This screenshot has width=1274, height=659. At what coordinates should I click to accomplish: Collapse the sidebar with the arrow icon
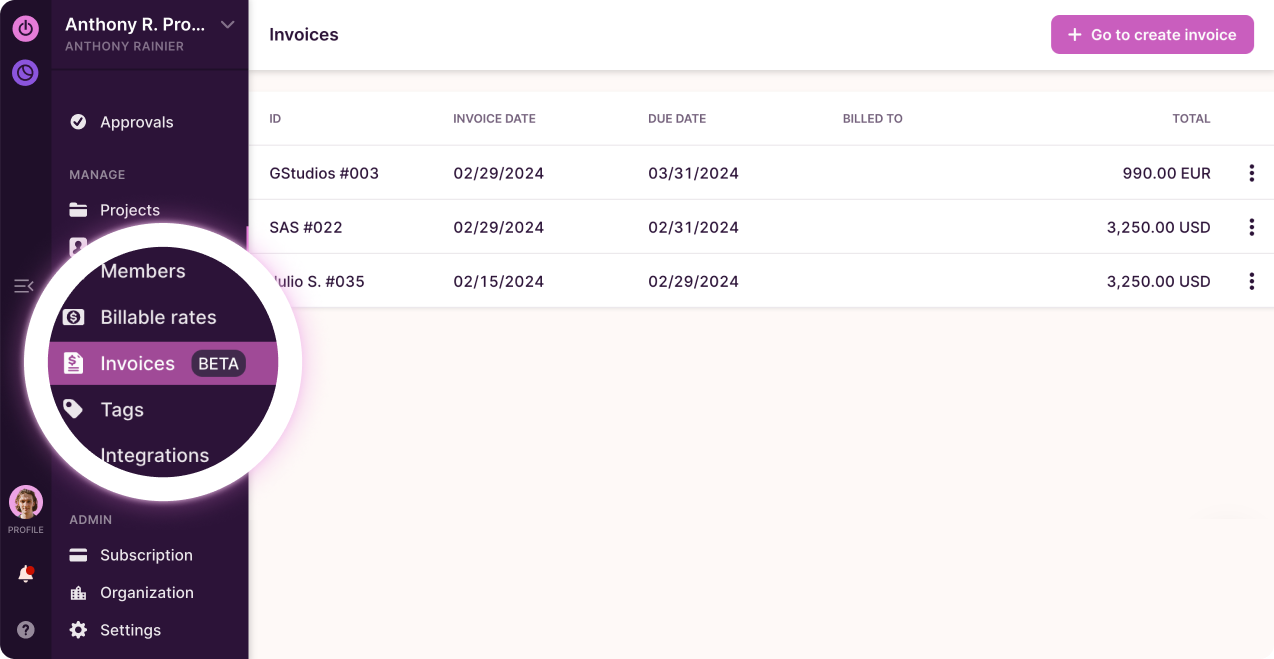tap(23, 286)
